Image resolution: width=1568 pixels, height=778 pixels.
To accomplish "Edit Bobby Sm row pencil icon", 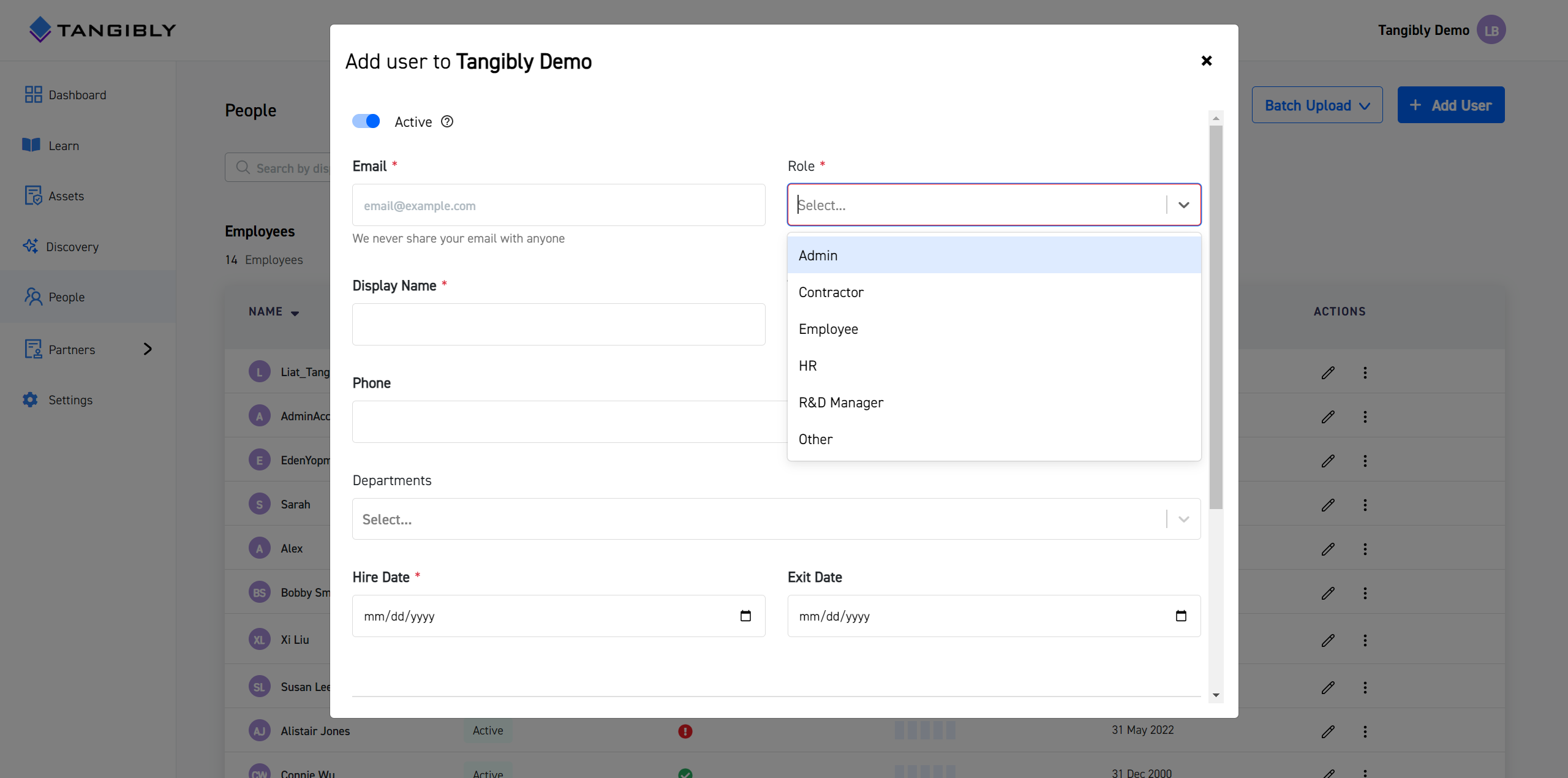I will [x=1328, y=593].
